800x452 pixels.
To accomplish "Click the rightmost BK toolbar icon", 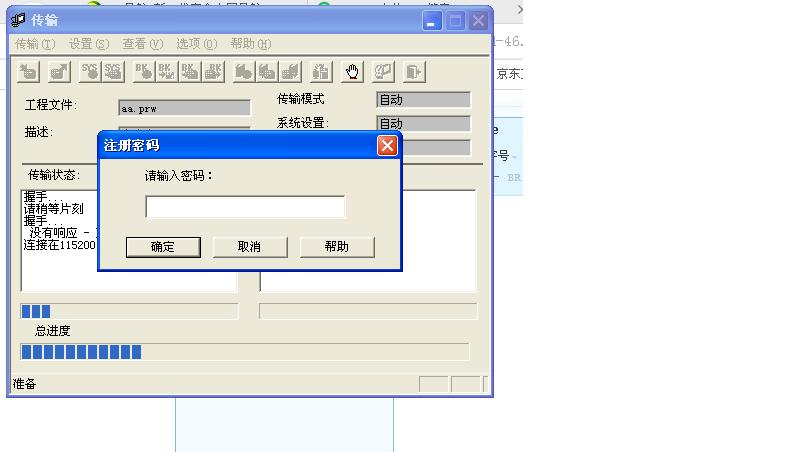I will point(214,71).
